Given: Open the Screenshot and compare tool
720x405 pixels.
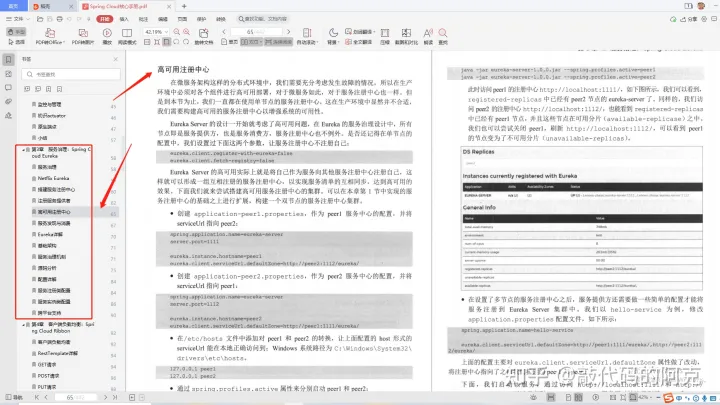Looking at the screenshot, I should coord(406,36).
